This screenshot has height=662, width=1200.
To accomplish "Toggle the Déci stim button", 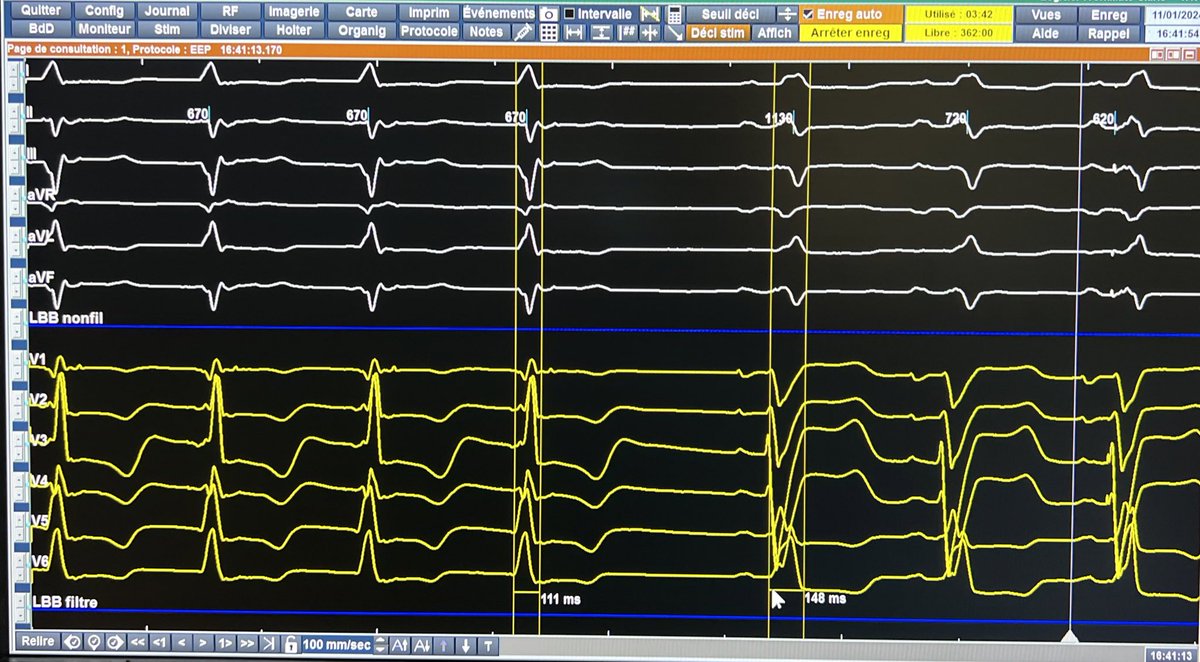I will pyautogui.click(x=718, y=32).
